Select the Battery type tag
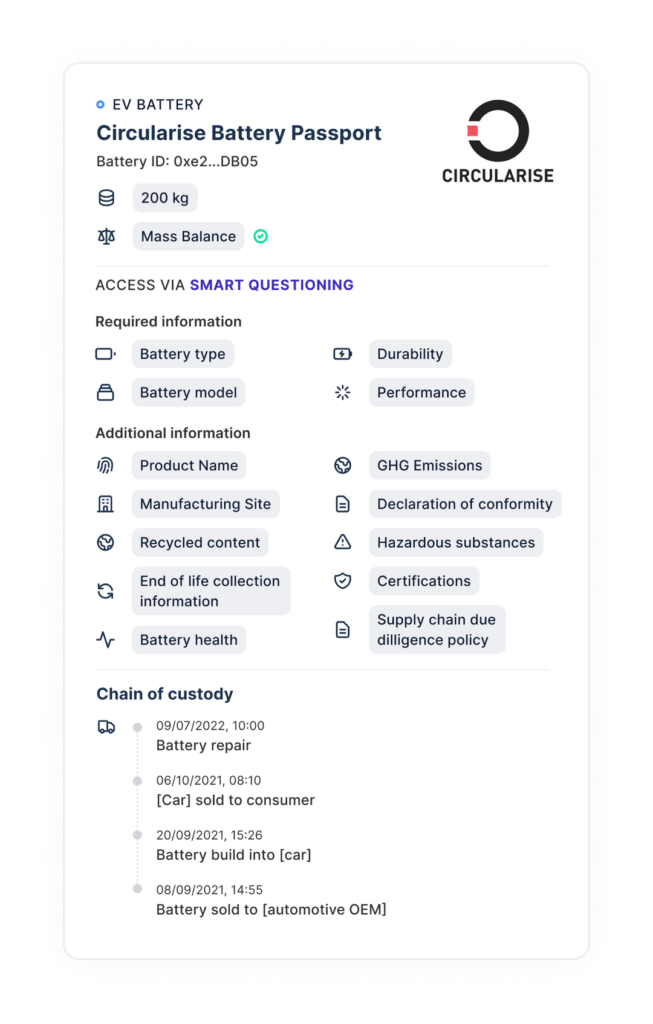 pos(182,354)
